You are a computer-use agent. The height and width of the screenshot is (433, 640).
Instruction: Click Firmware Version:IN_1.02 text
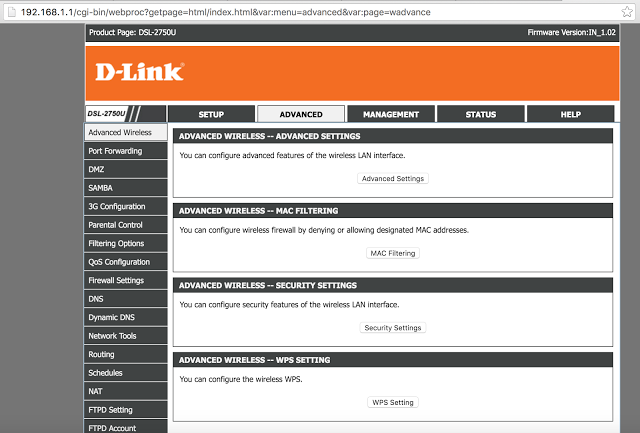click(571, 32)
